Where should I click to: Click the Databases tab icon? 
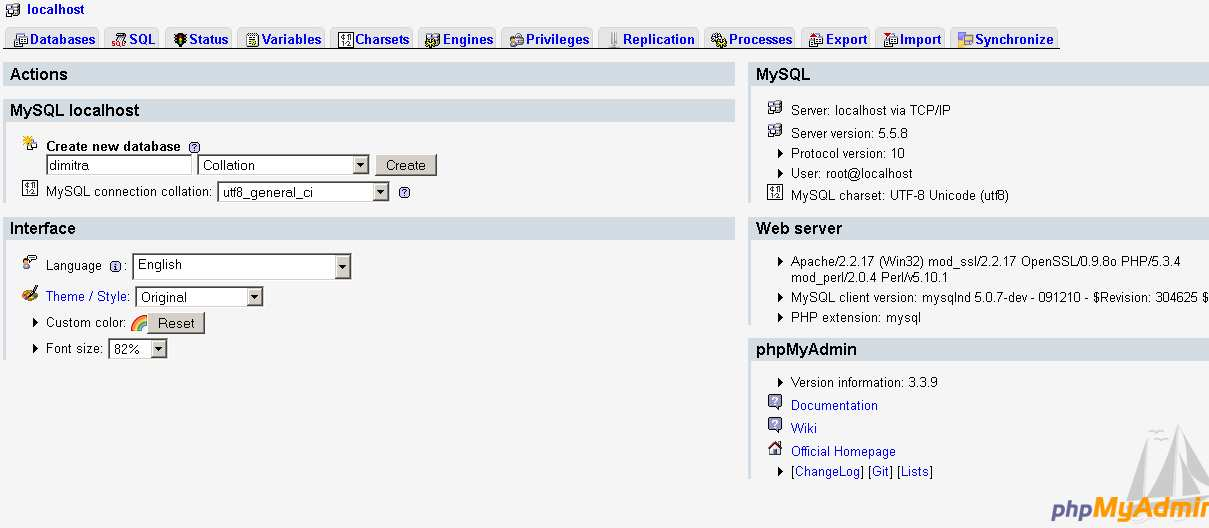click(20, 40)
